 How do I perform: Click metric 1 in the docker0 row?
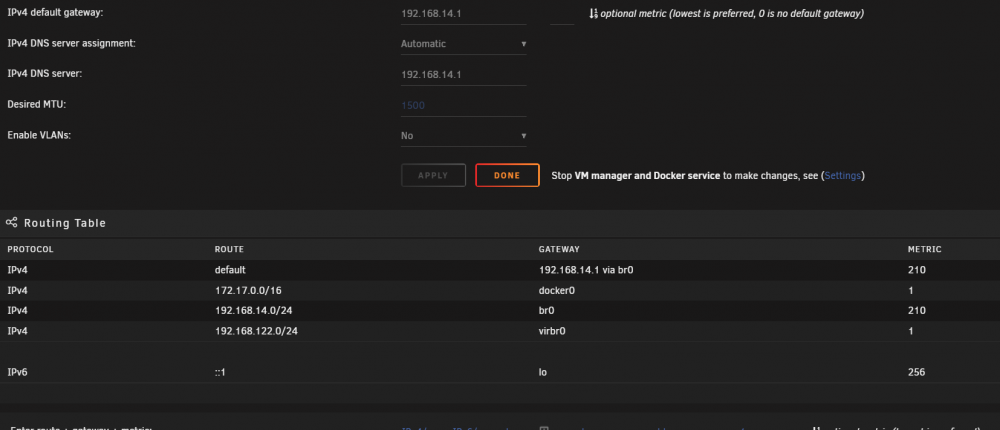(x=911, y=290)
